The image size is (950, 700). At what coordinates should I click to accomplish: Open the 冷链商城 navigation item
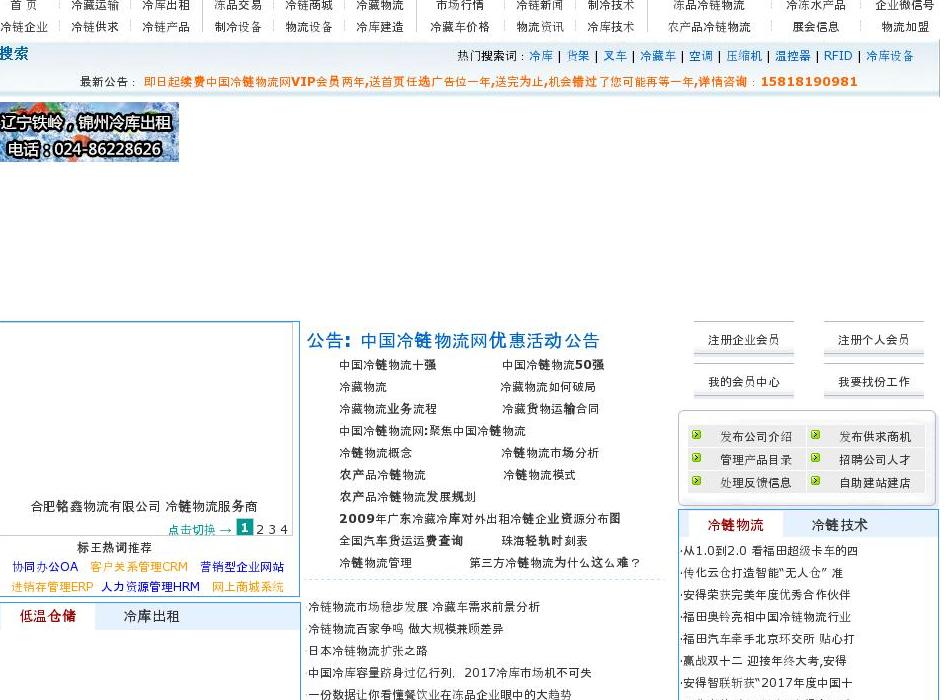coord(309,5)
